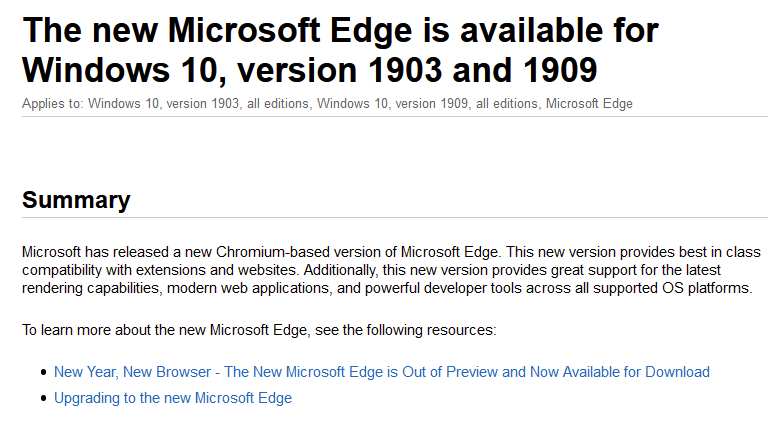
Task: Click the bullet before the Upgrading link
Action: point(43,399)
